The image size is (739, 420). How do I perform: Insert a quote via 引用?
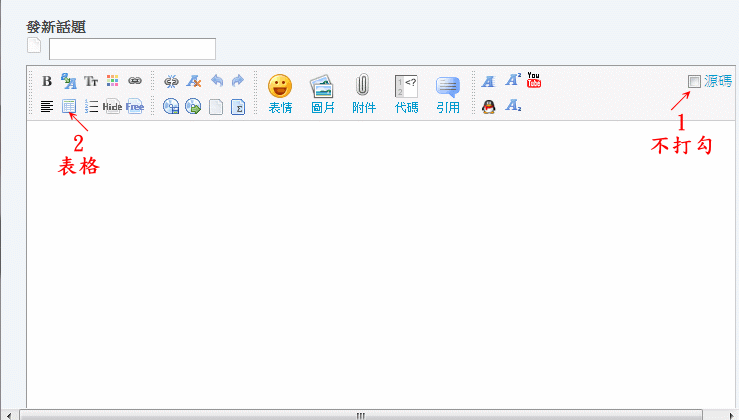448,94
